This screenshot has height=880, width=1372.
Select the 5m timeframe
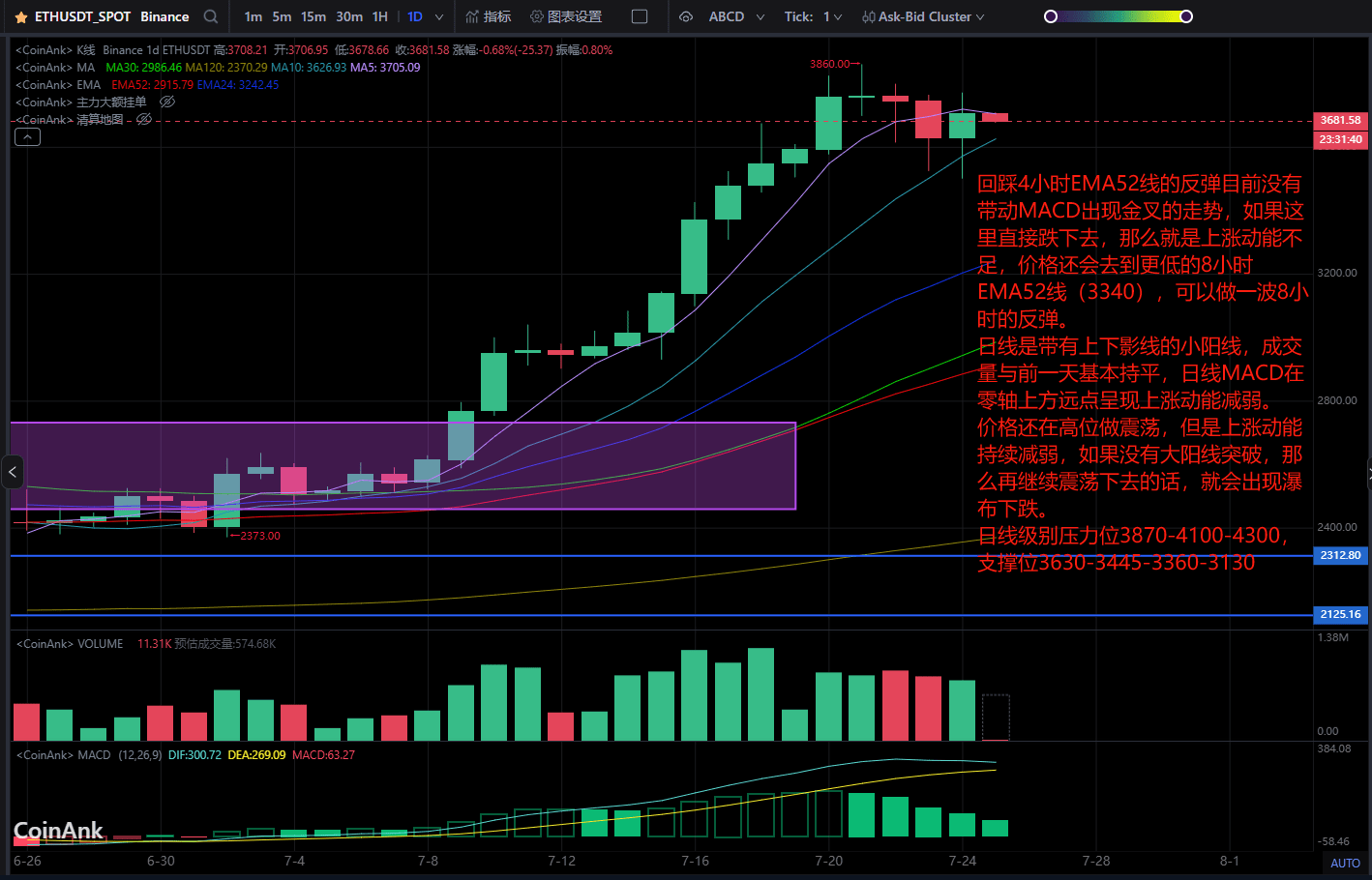pyautogui.click(x=282, y=16)
